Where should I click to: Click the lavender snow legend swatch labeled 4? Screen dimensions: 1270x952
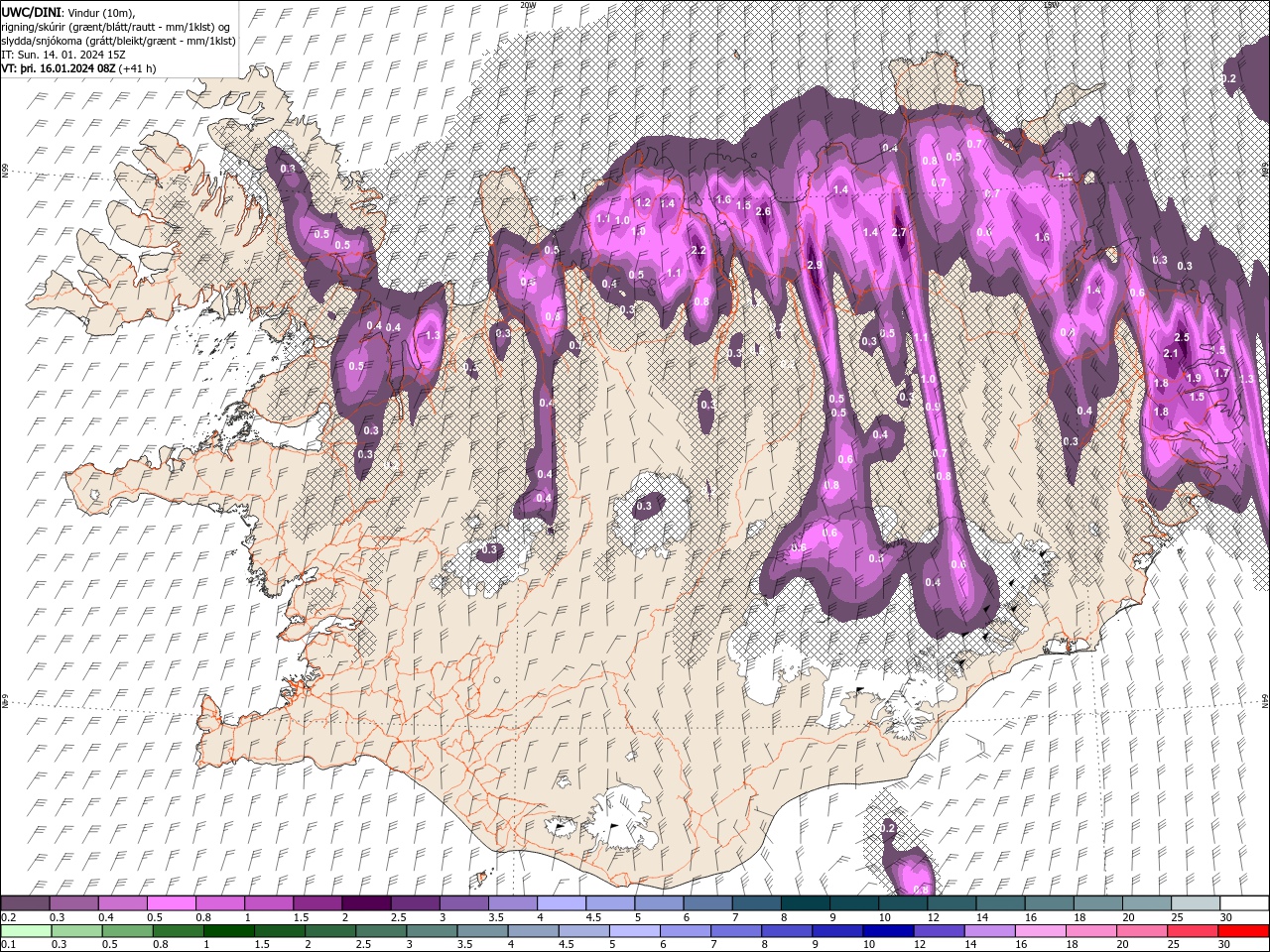point(562,903)
